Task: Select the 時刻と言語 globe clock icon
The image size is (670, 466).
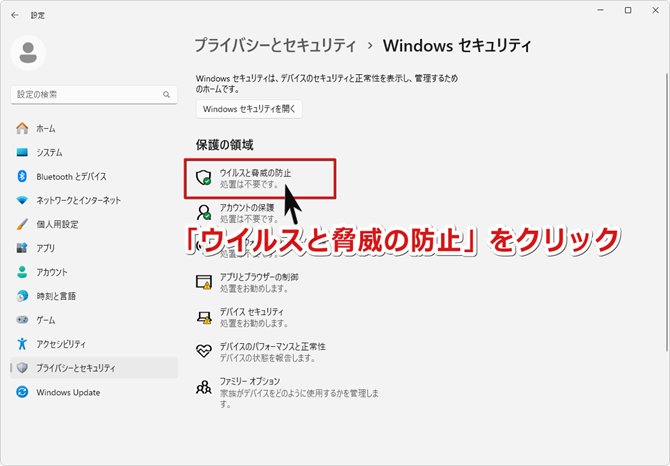Action: tap(22, 296)
